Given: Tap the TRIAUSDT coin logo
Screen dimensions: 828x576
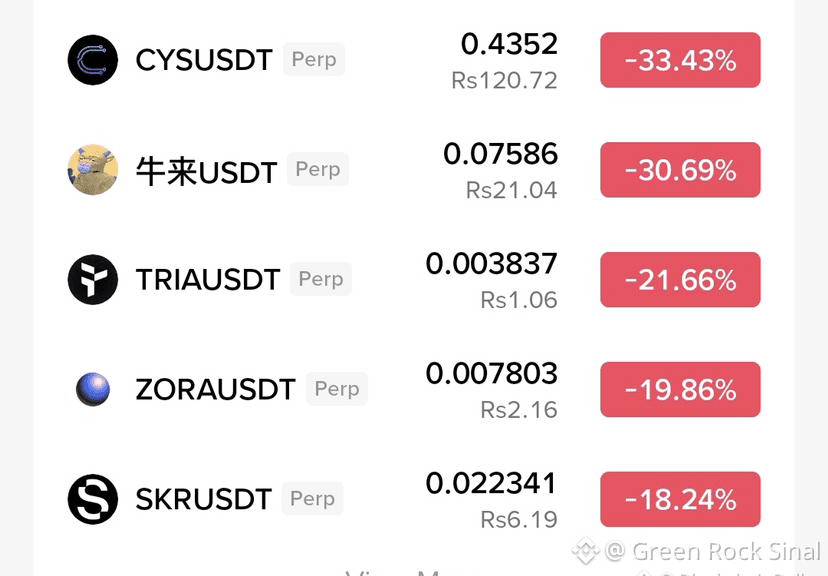Looking at the screenshot, I should coord(93,279).
